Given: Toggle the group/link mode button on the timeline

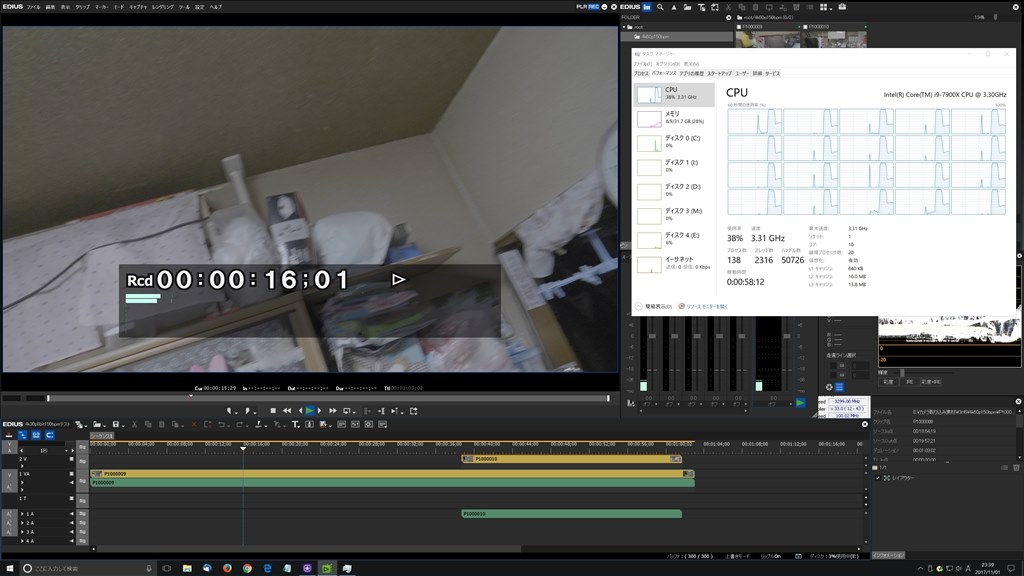Looking at the screenshot, I should pos(36,435).
